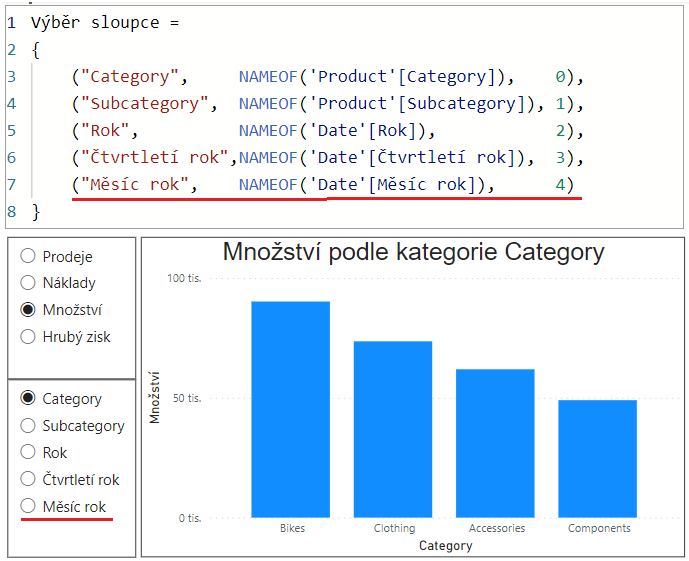
Task: Click the 0 tis. axis value
Action: (x=190, y=518)
